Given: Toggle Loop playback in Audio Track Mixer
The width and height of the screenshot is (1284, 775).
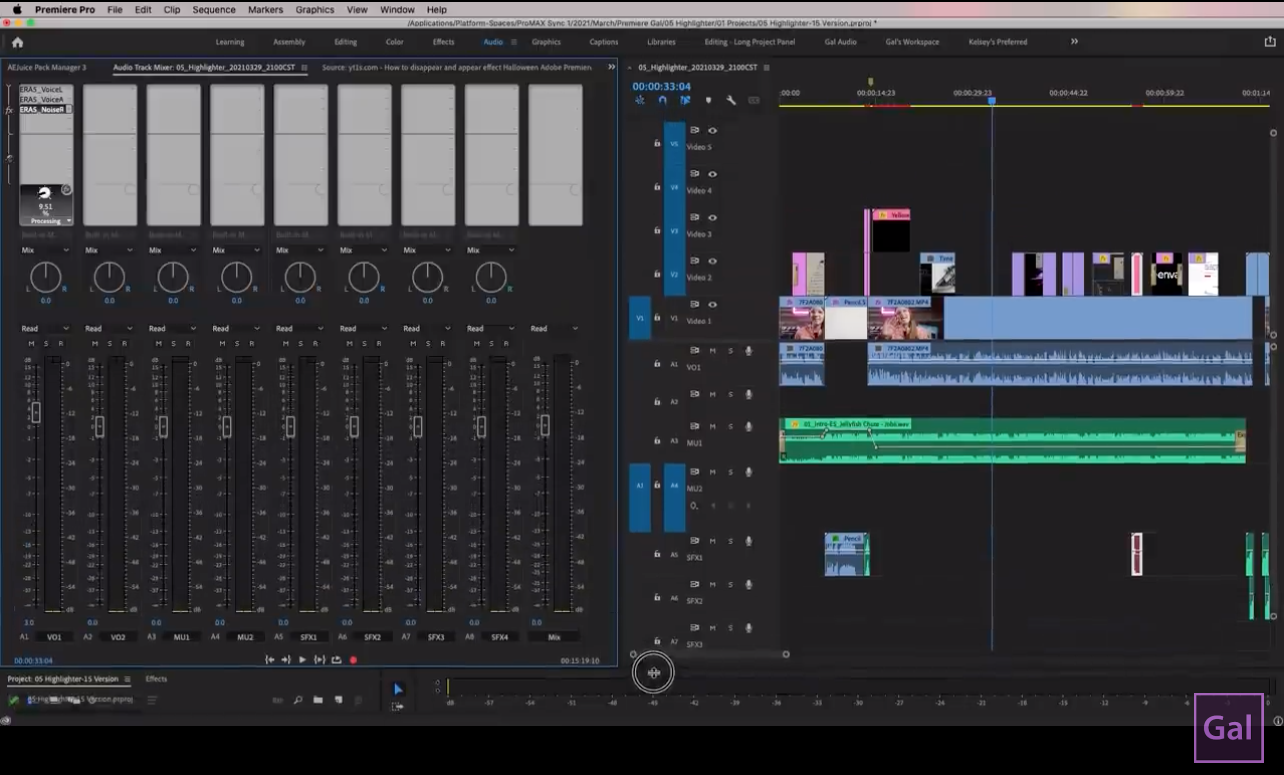Looking at the screenshot, I should point(336,660).
